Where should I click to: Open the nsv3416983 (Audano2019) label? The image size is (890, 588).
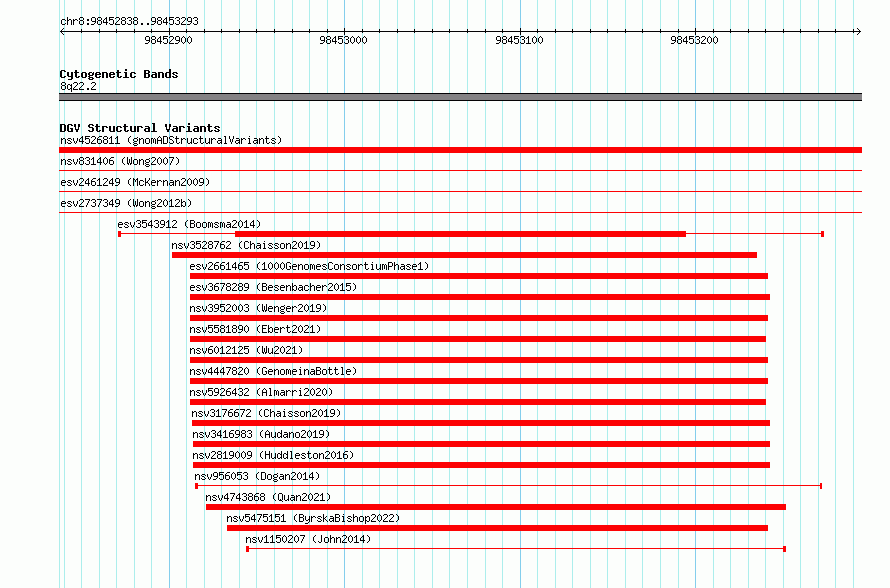pos(261,434)
